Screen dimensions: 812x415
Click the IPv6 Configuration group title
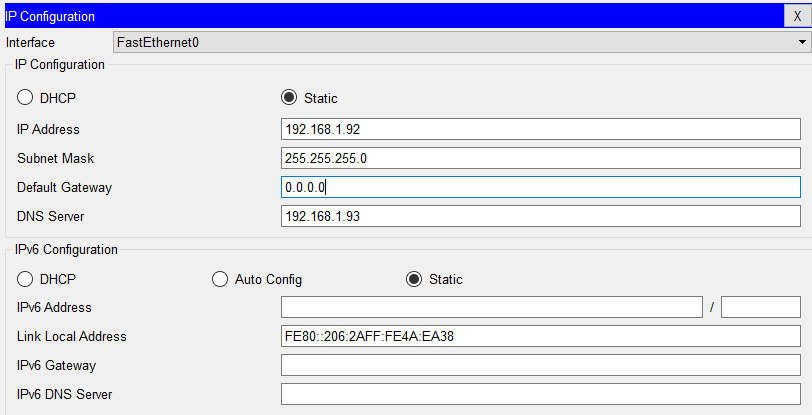[x=66, y=250]
